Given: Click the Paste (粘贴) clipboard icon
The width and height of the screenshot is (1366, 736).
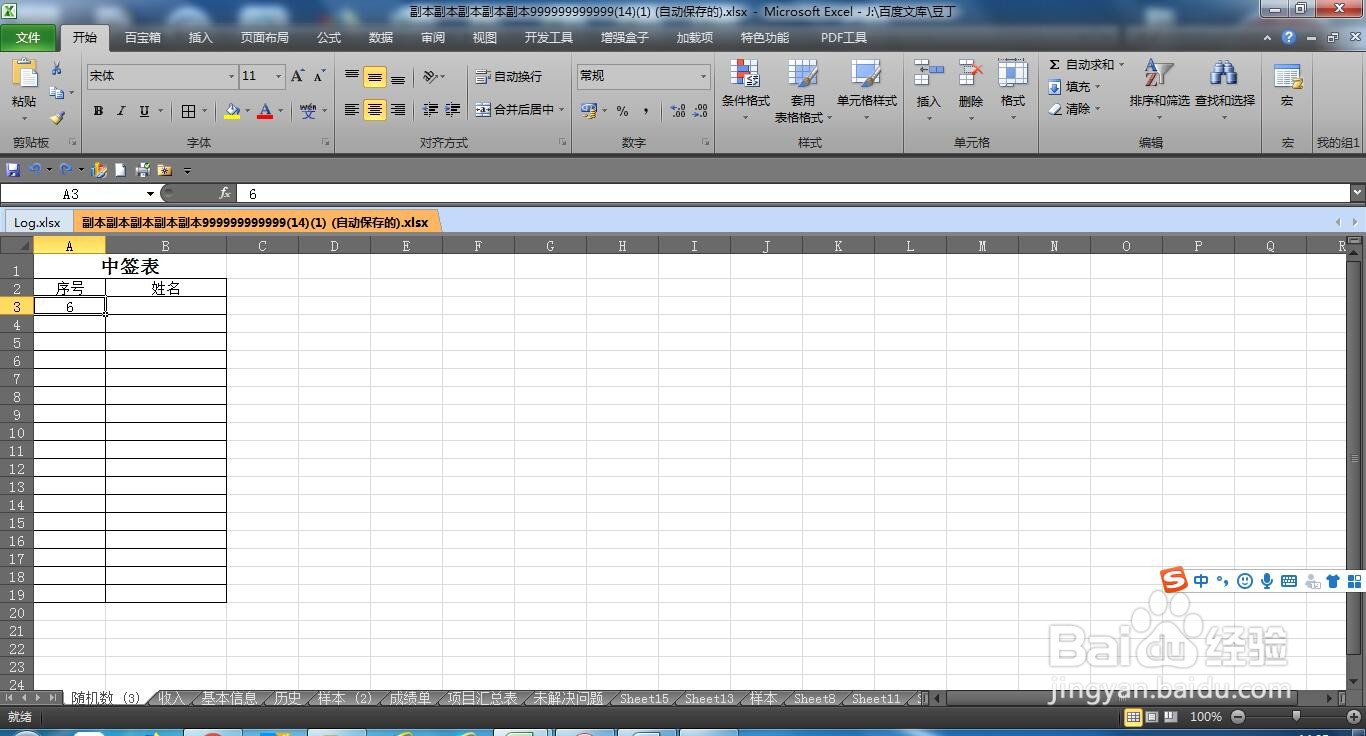Looking at the screenshot, I should click(24, 75).
